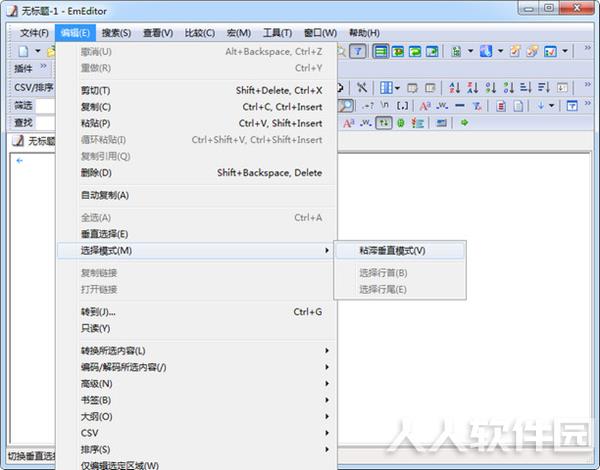Click the crossed tools icon in CSV toolbar
Image resolution: width=600 pixels, height=470 pixels.
tap(362, 88)
